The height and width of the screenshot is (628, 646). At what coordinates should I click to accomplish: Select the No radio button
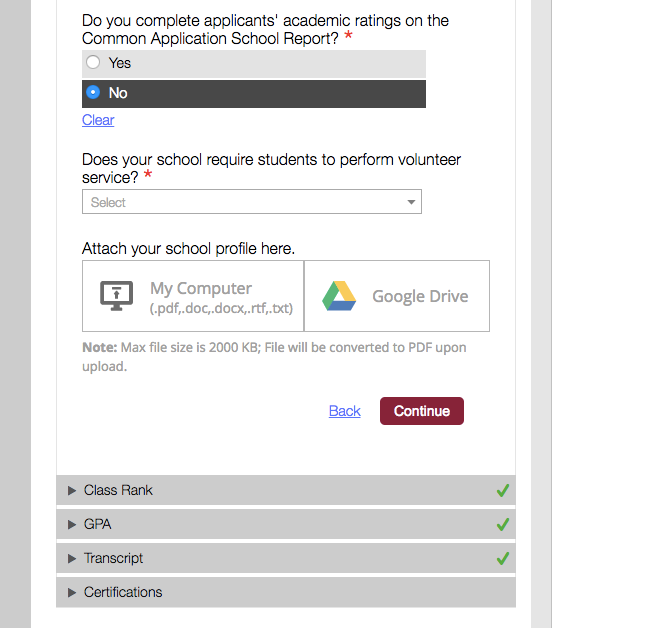coord(93,92)
